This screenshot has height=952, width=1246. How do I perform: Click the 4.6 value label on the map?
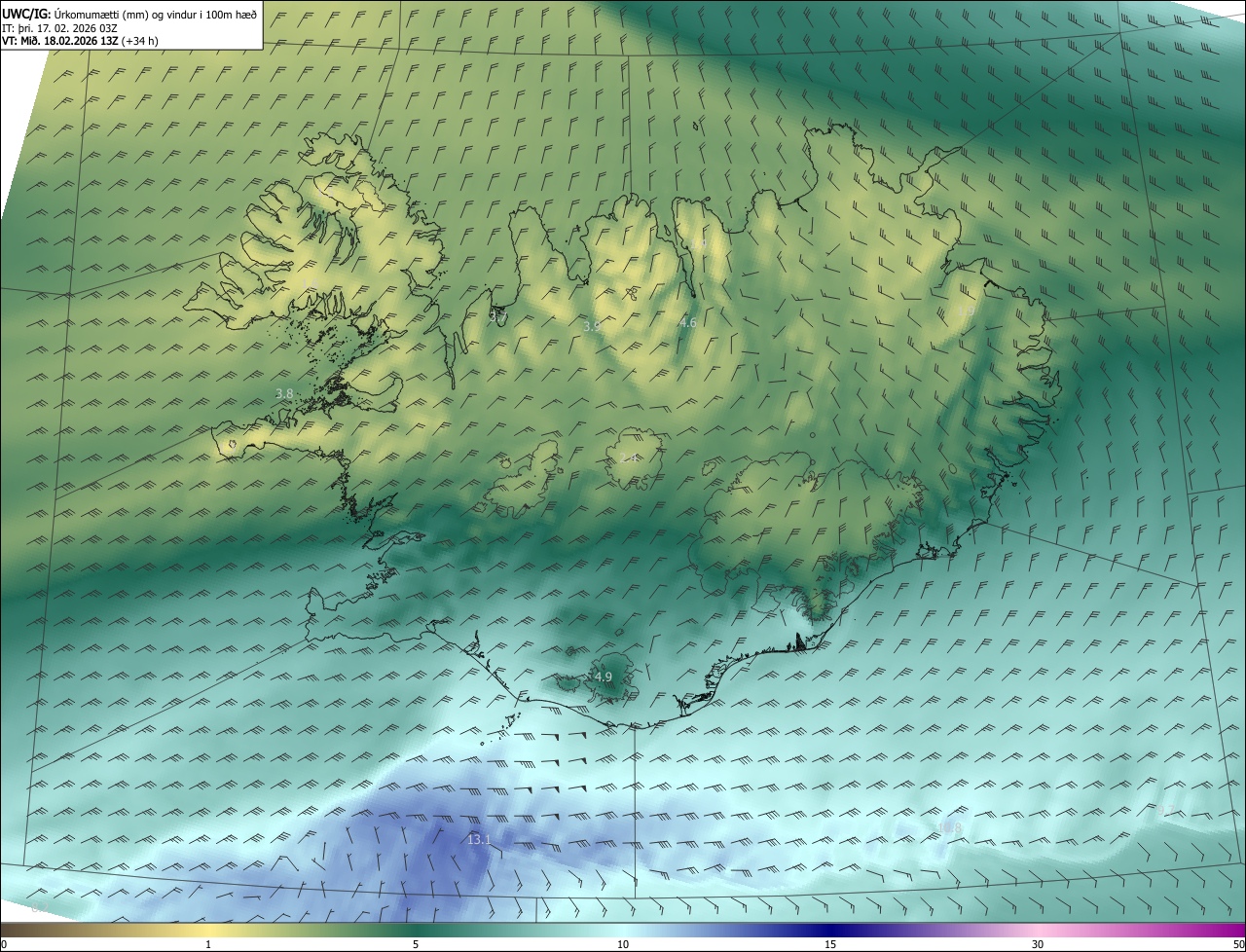coord(687,322)
